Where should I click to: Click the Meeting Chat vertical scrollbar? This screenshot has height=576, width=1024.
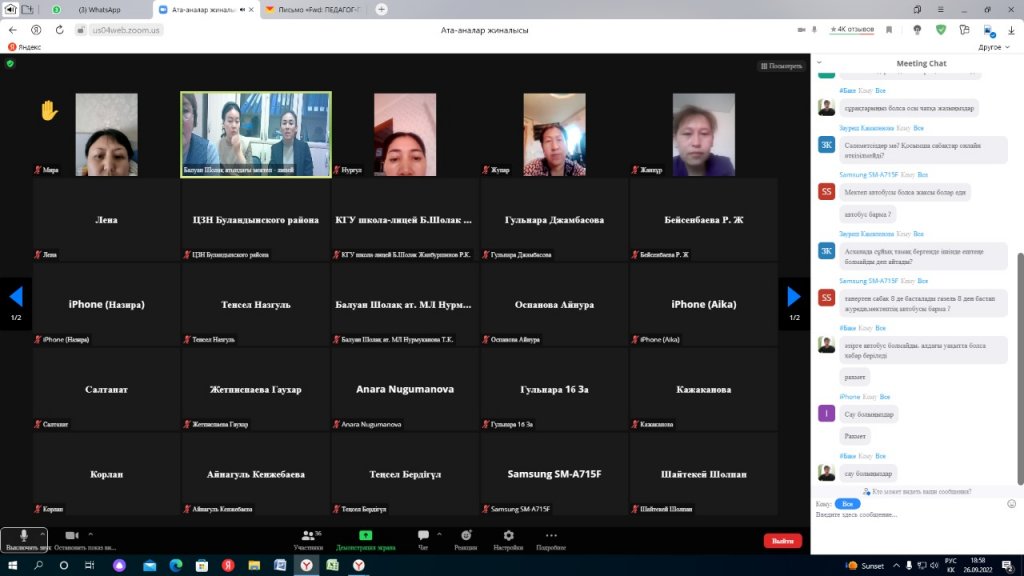tap(1019, 300)
